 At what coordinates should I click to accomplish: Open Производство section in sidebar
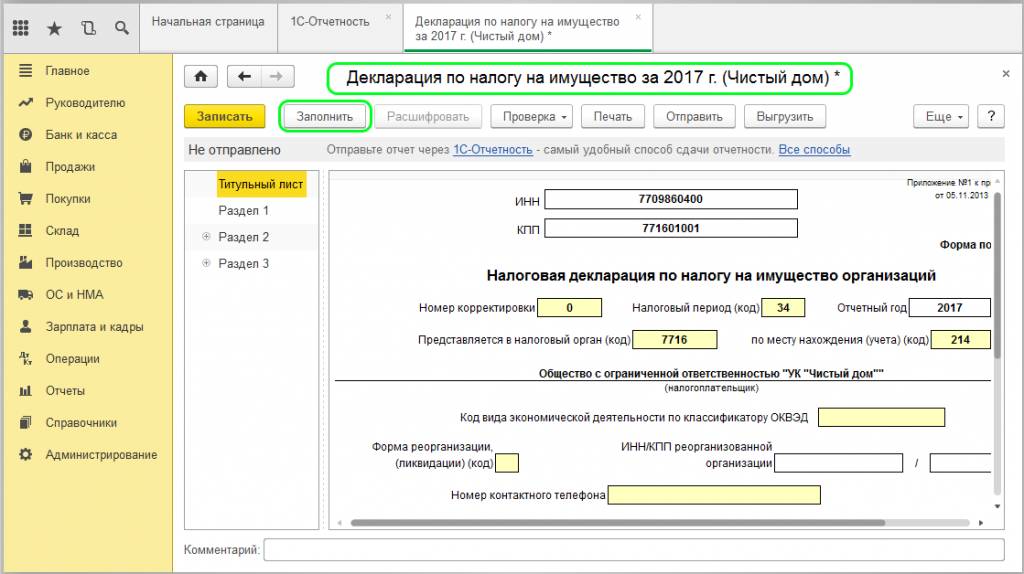tap(84, 263)
